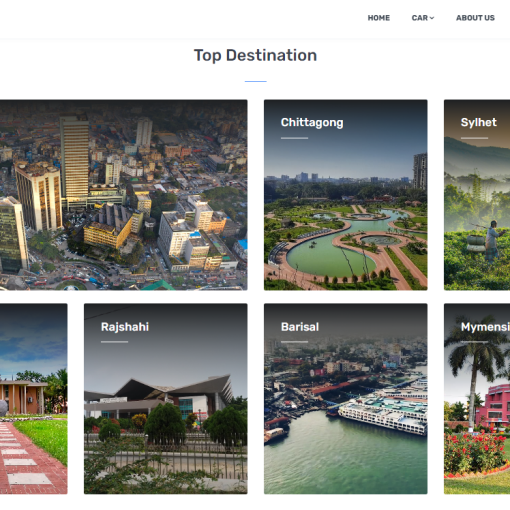Select the pink building in Mymensingh photo
The width and height of the screenshot is (510, 510).
[493, 406]
